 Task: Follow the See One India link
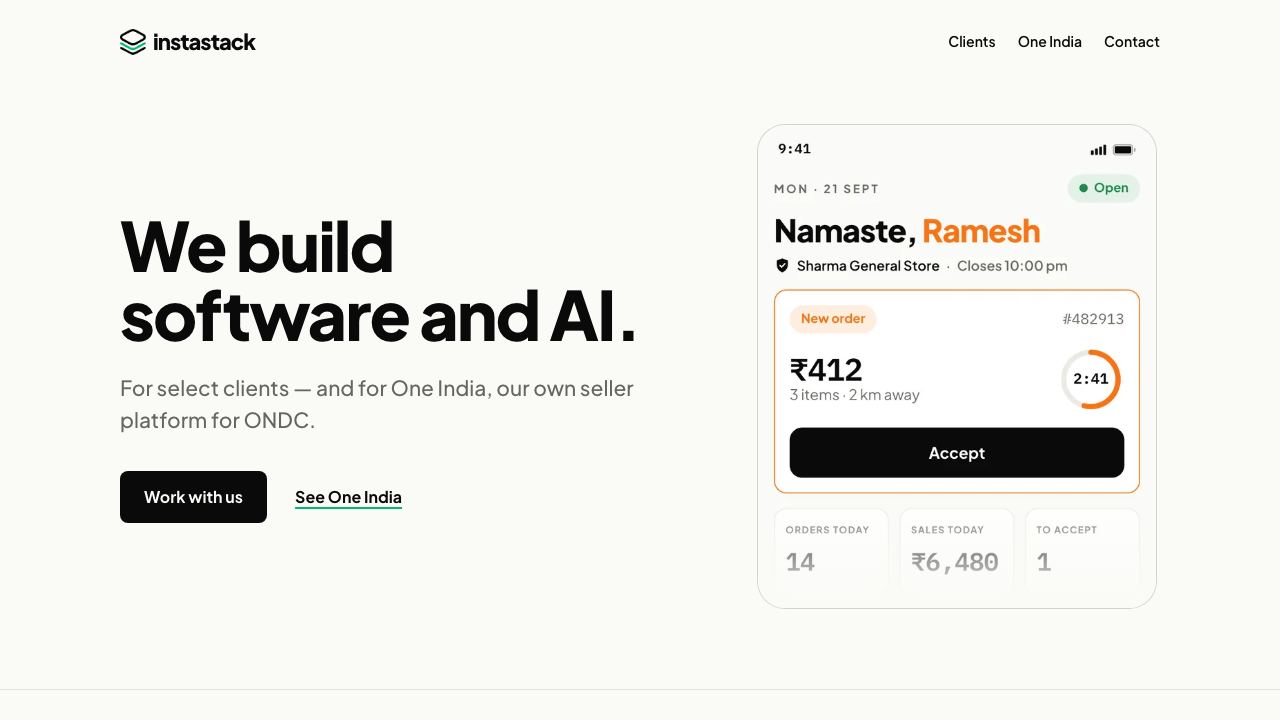[x=348, y=498]
